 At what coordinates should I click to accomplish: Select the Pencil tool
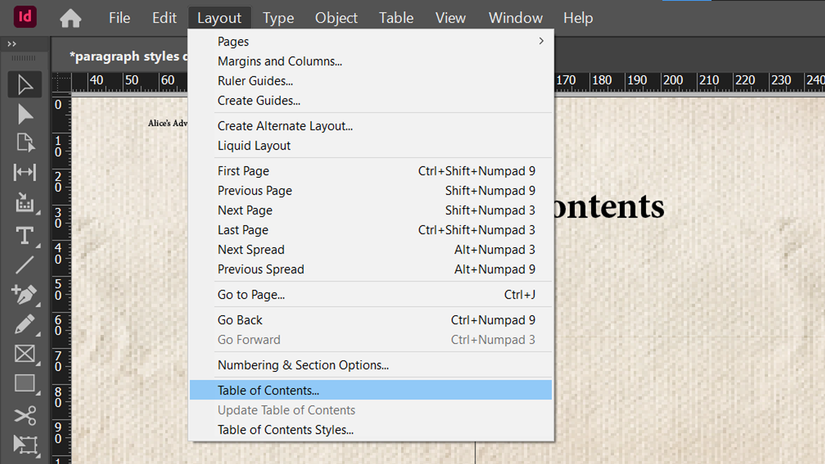pyautogui.click(x=25, y=324)
